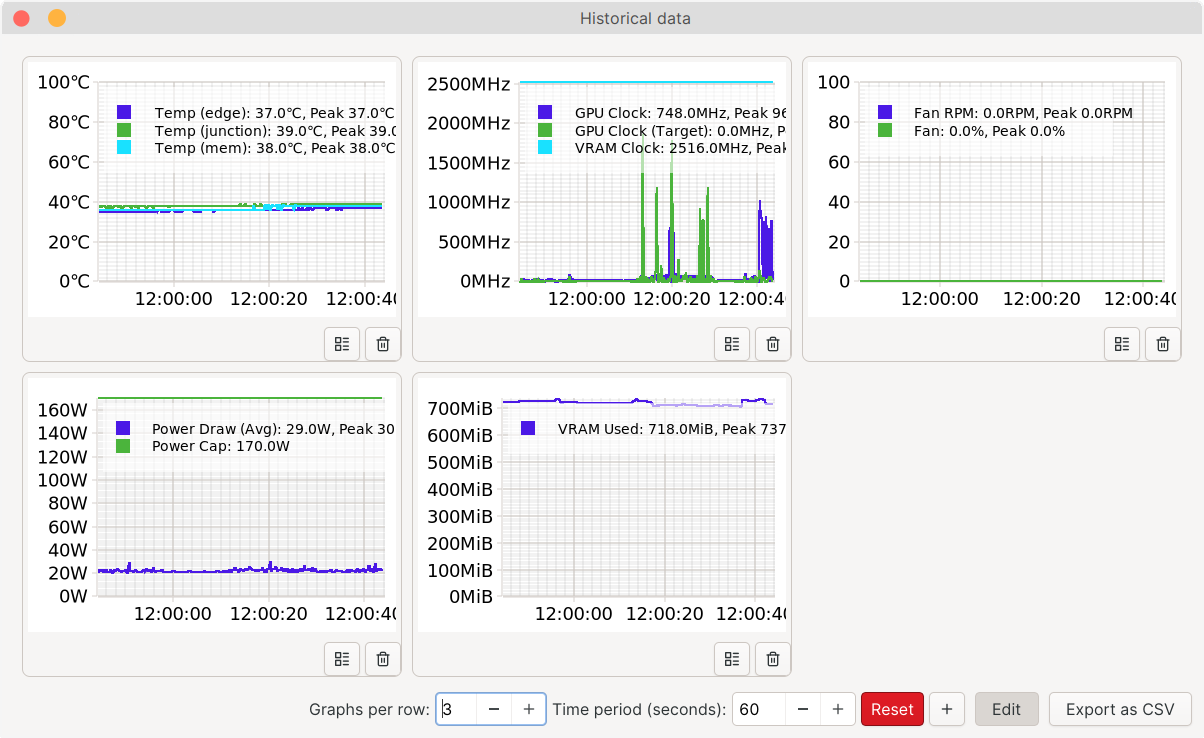Click the Temp (junction) green legend swatch
1204x738 pixels.
click(x=124, y=130)
